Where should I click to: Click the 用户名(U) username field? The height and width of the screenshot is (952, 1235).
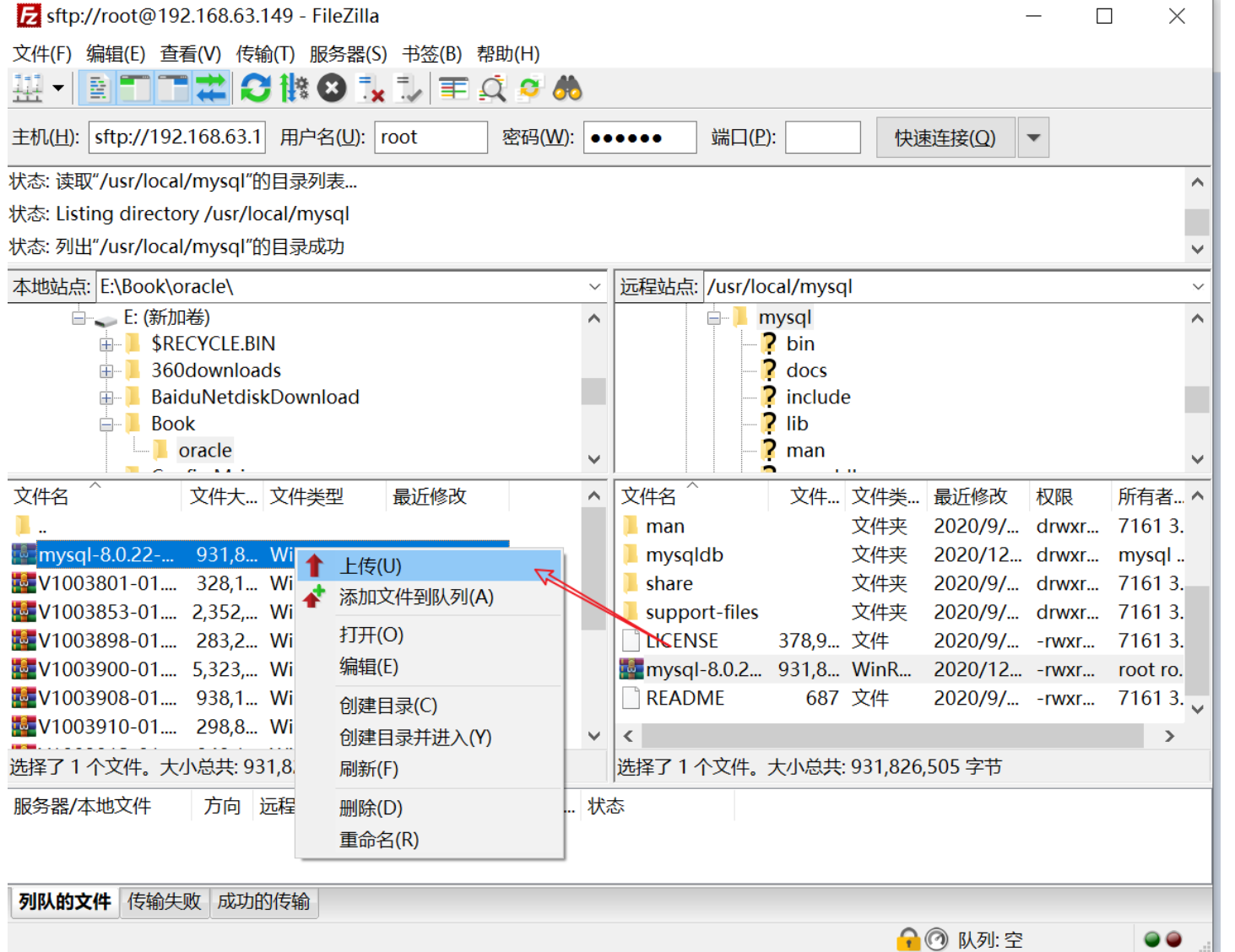click(431, 137)
